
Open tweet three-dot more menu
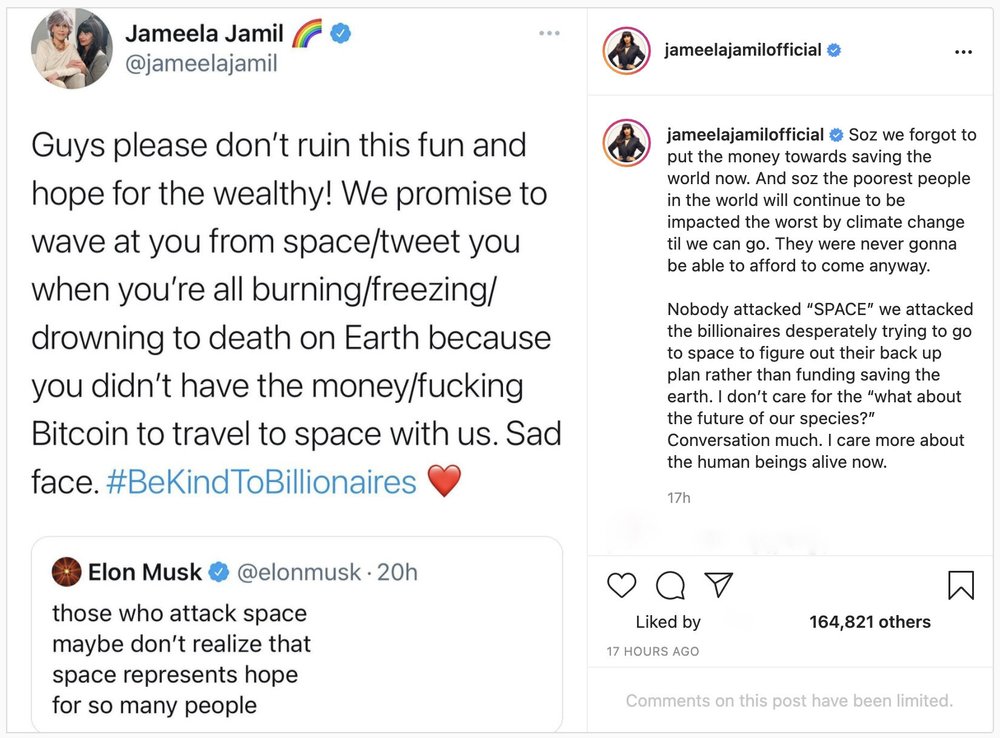click(549, 33)
